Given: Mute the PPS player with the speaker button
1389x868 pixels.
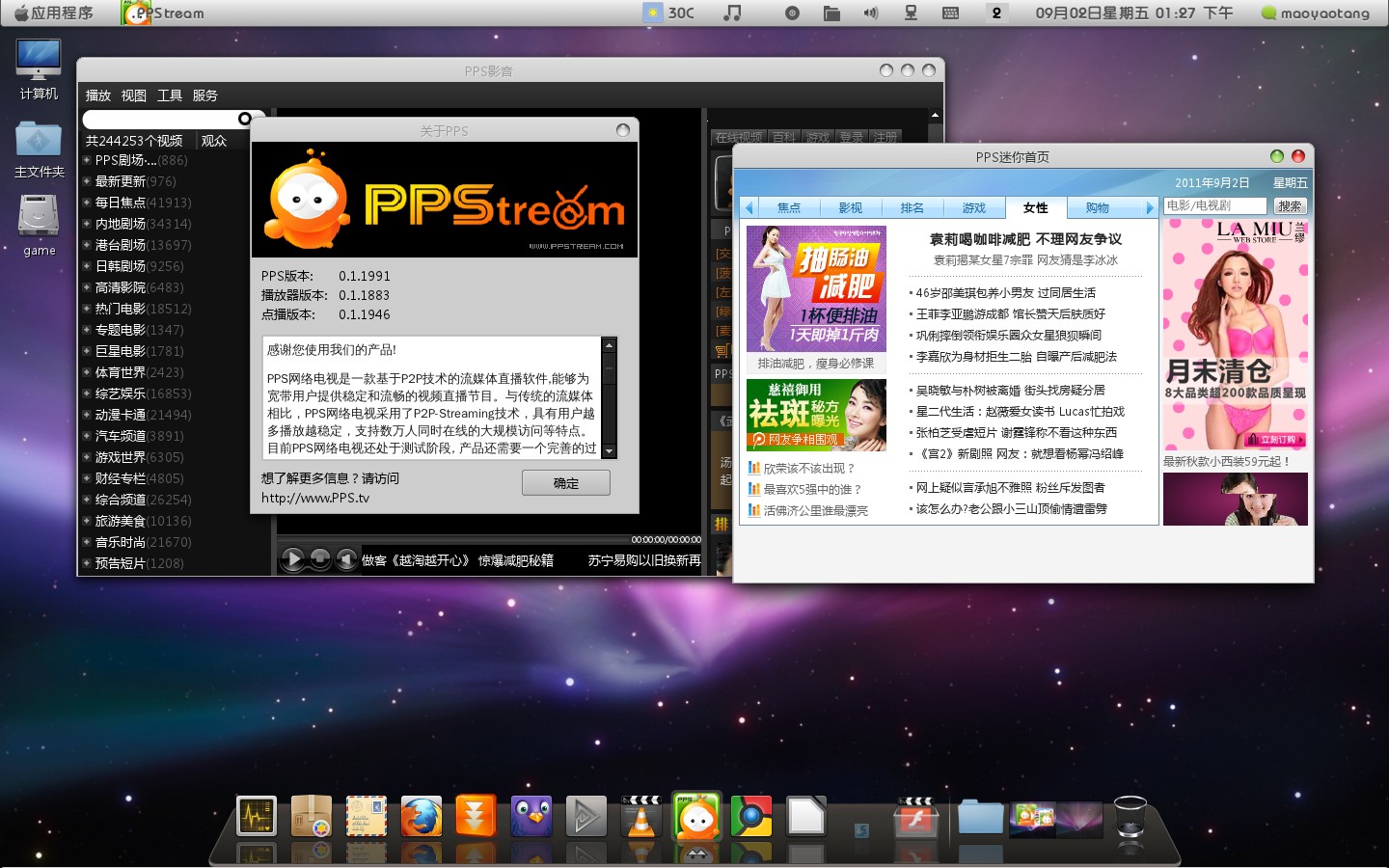Looking at the screenshot, I should (x=346, y=558).
